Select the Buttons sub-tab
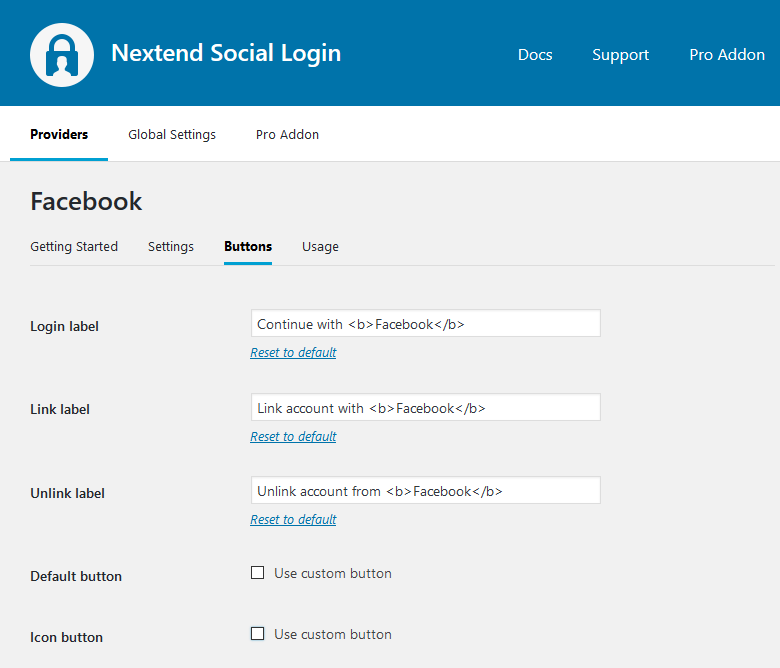 (x=248, y=246)
